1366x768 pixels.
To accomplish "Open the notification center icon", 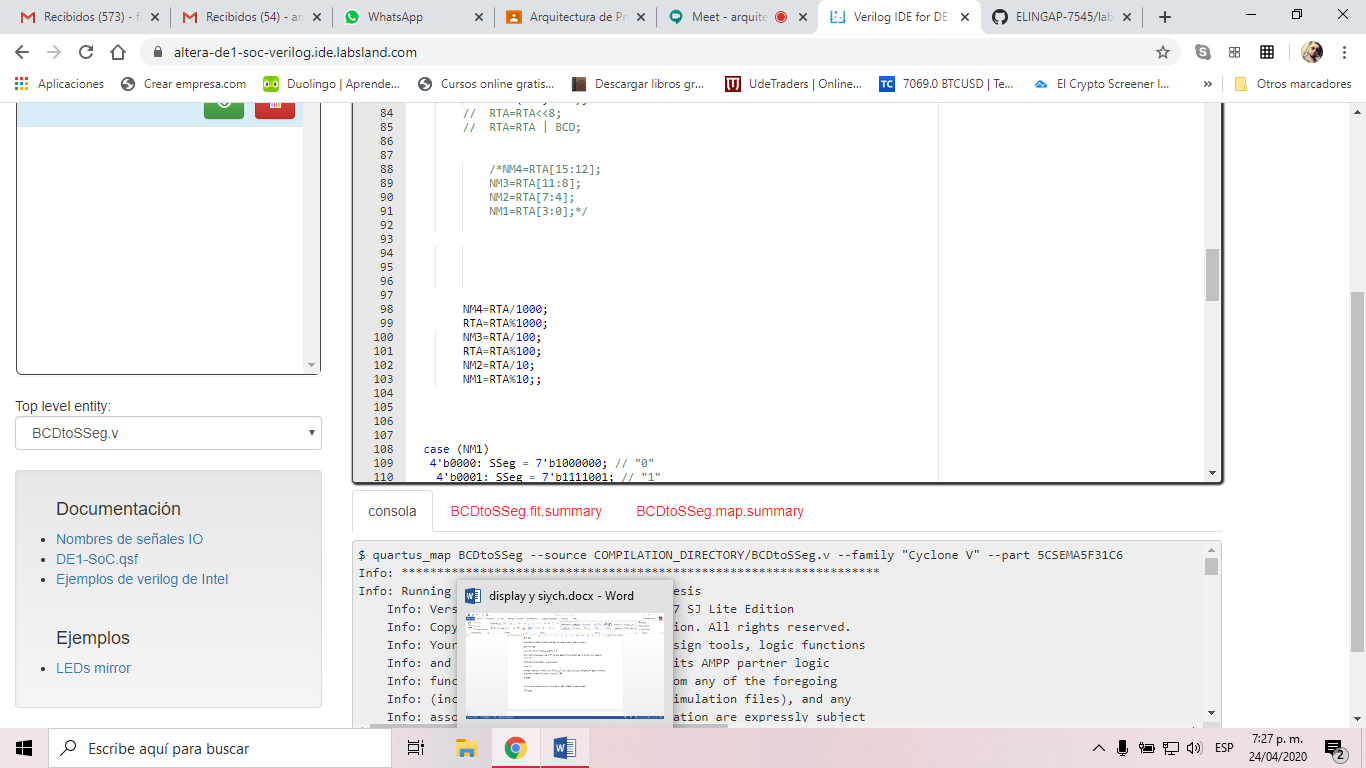I will pyautogui.click(x=1335, y=748).
